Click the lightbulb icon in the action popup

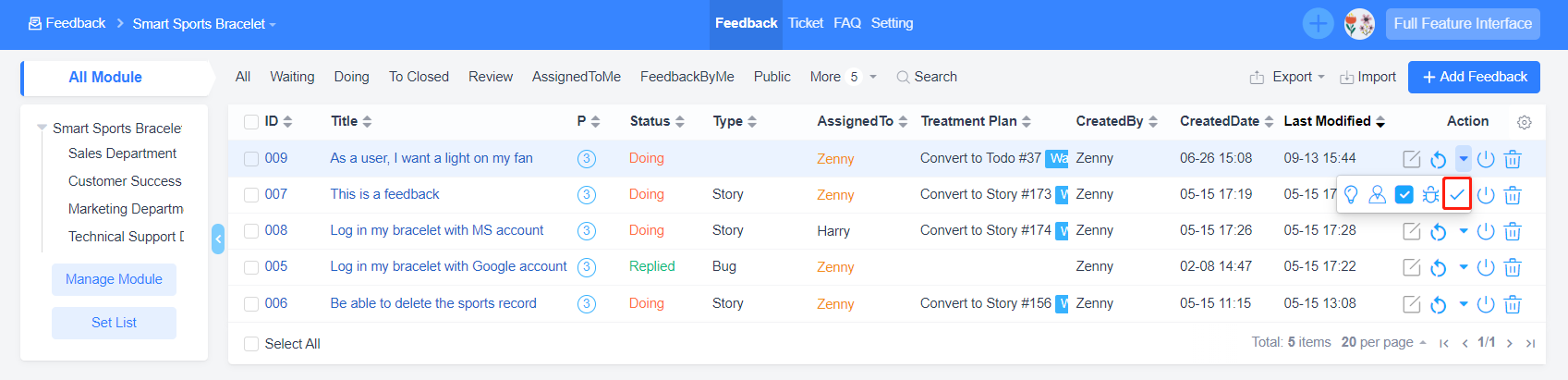[x=1351, y=195]
